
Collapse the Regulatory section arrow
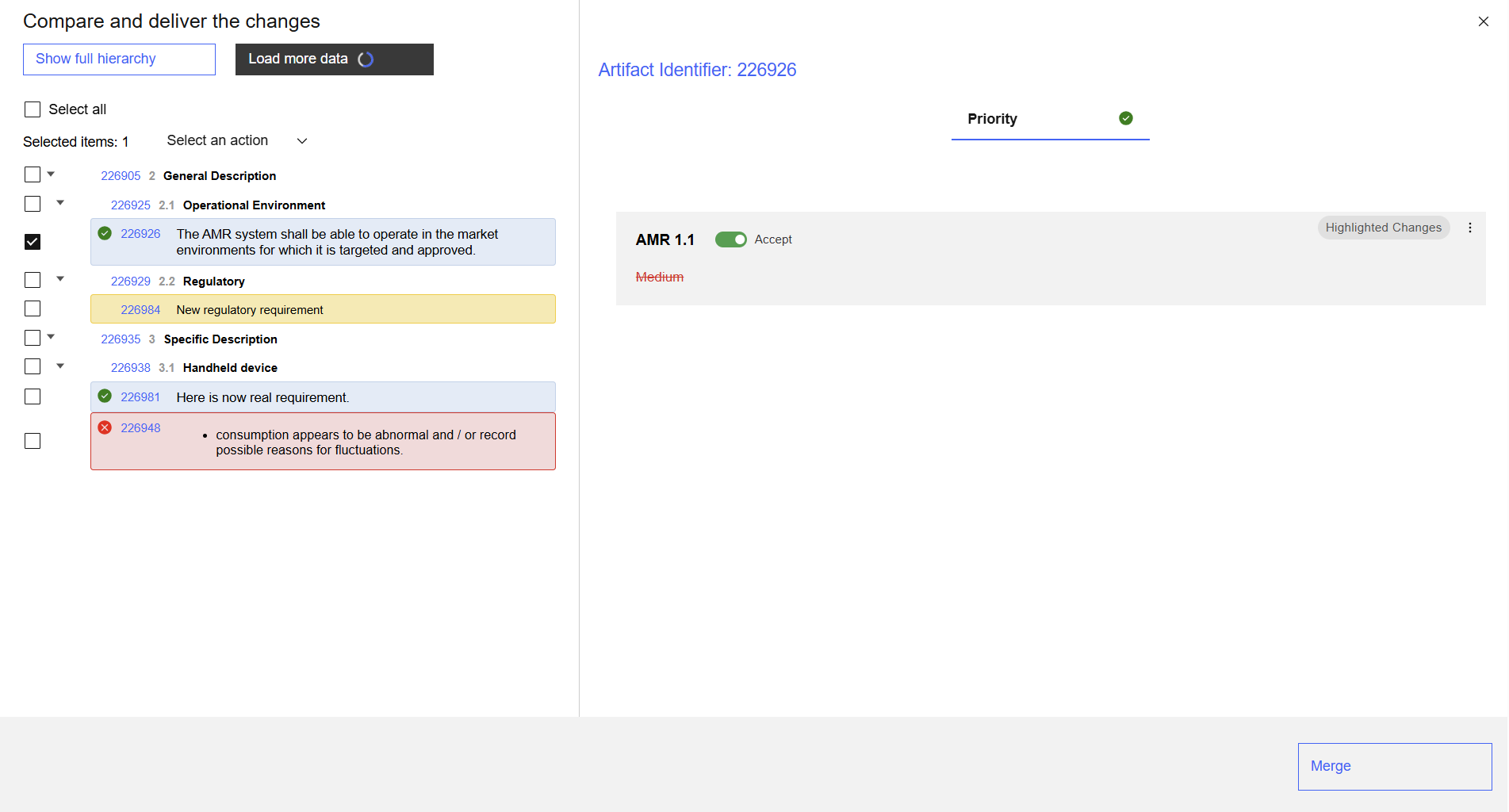(x=60, y=279)
